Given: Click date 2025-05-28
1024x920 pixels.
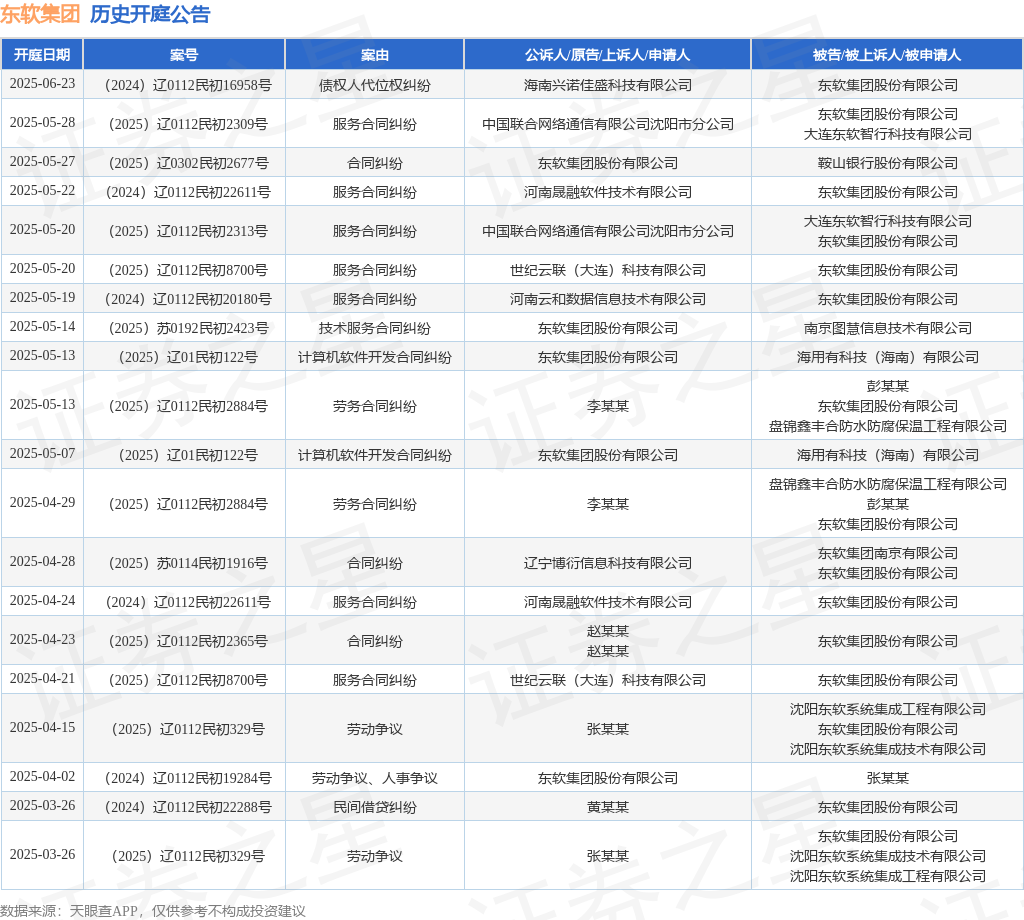Looking at the screenshot, I should (x=42, y=123).
